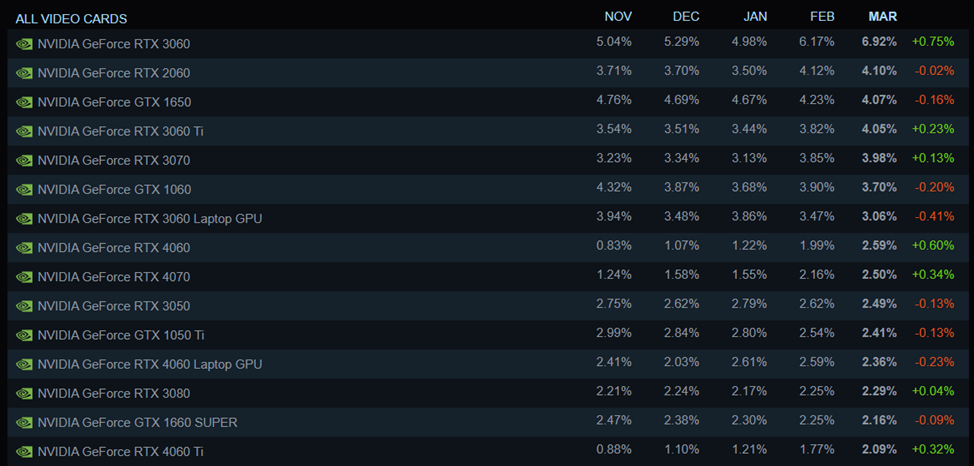The width and height of the screenshot is (974, 466).
Task: Click the NVIDIA icon next to RTX 2060
Action: (25, 73)
